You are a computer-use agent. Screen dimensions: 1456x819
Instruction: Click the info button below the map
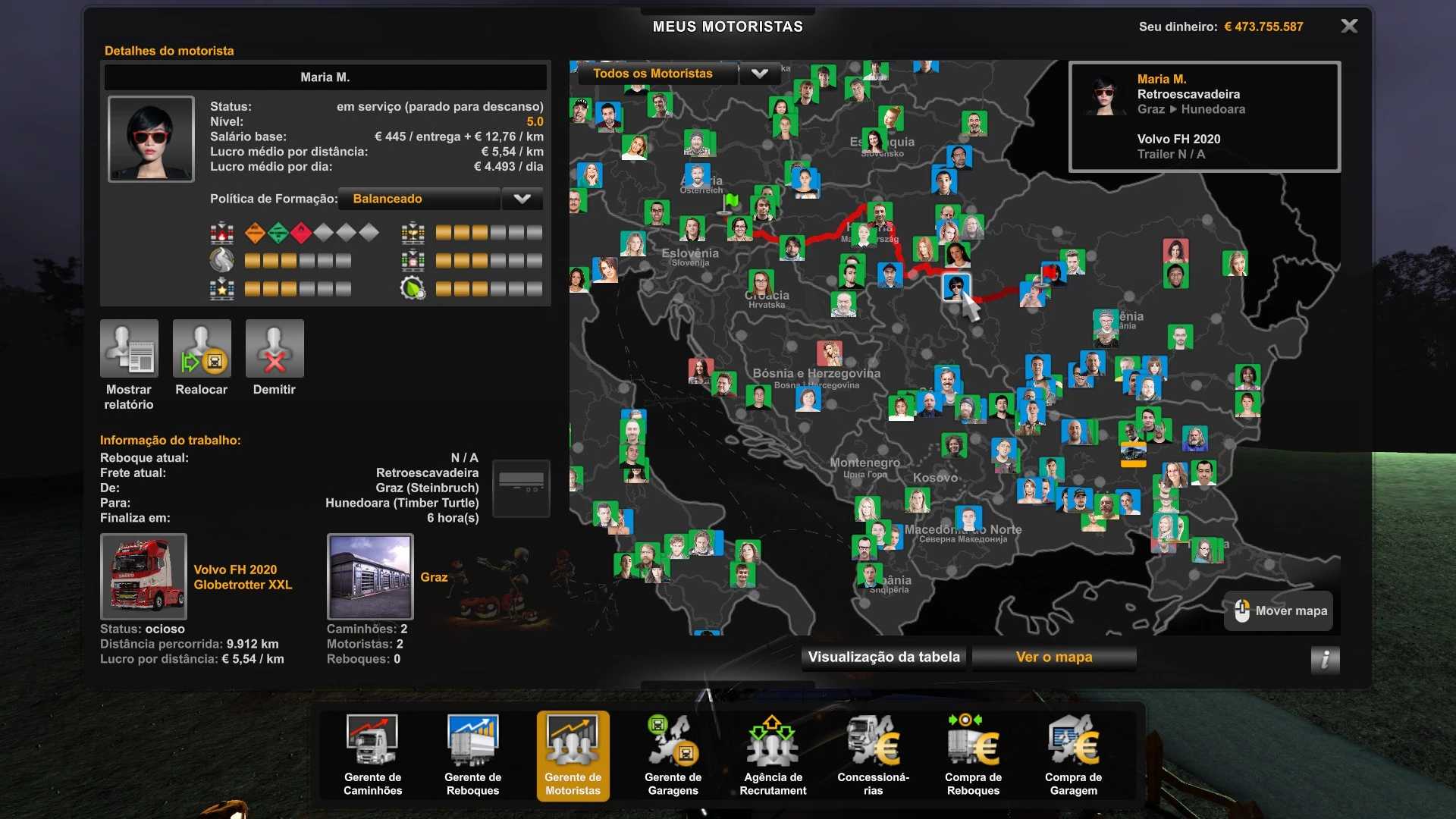tap(1325, 660)
